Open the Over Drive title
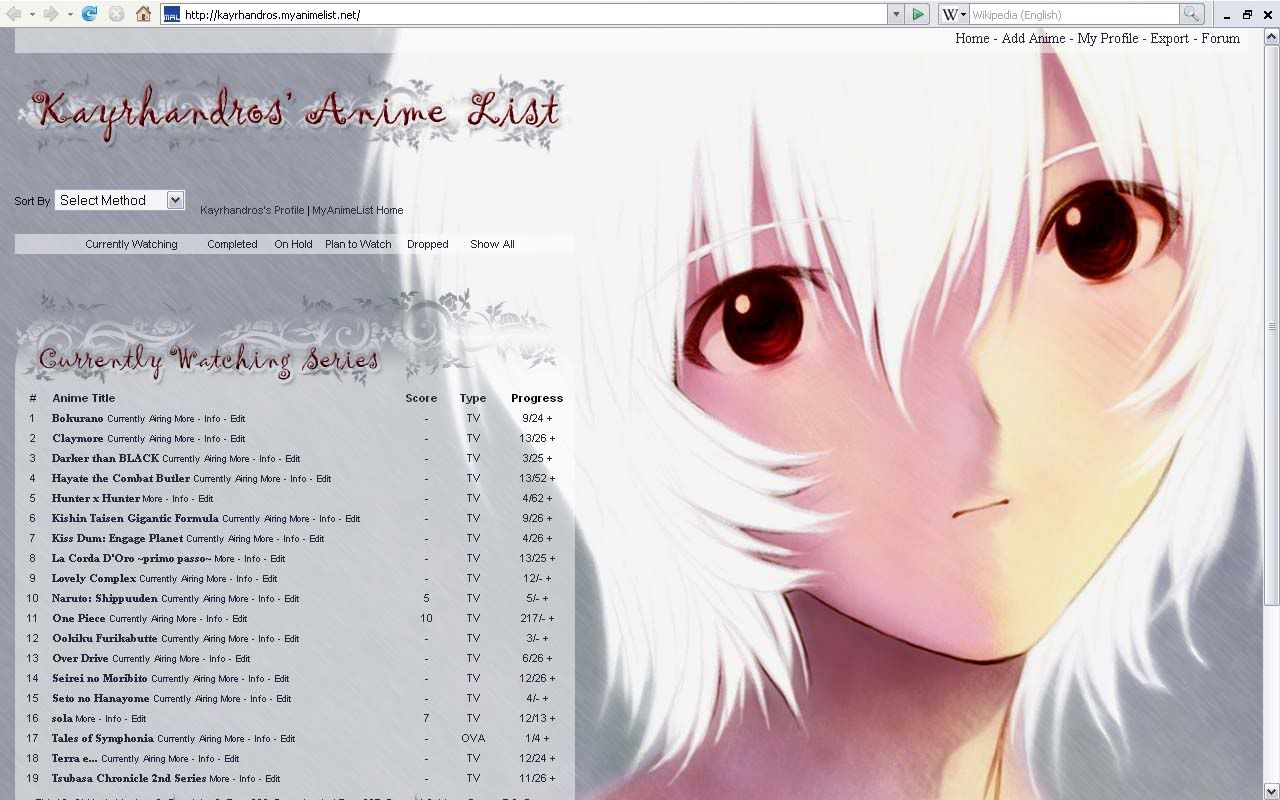Screen dimensions: 1280x800 [80, 658]
